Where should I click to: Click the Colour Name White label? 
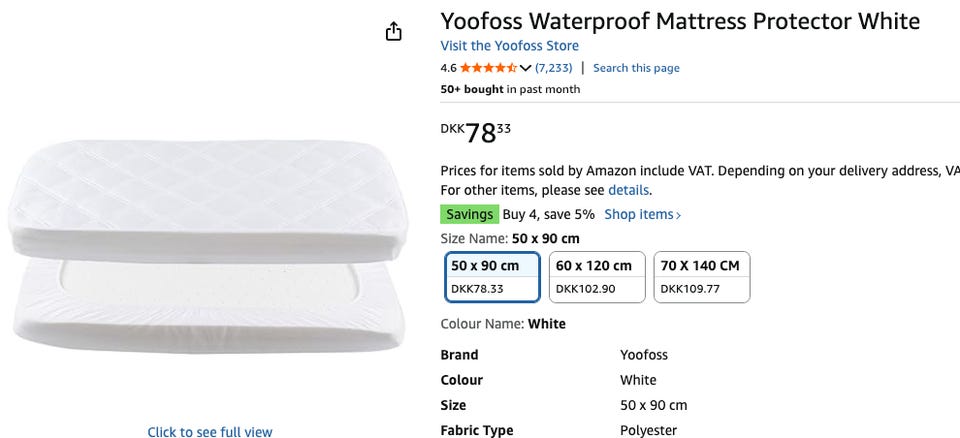[503, 324]
